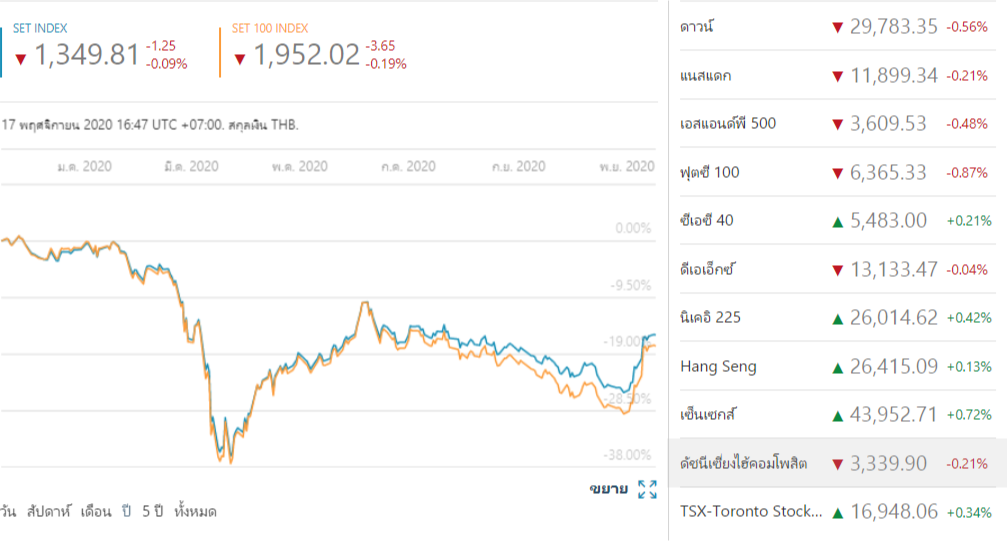Switch chart range to วัน (day)
Viewport: 1007px width, 541px height.
point(8,511)
